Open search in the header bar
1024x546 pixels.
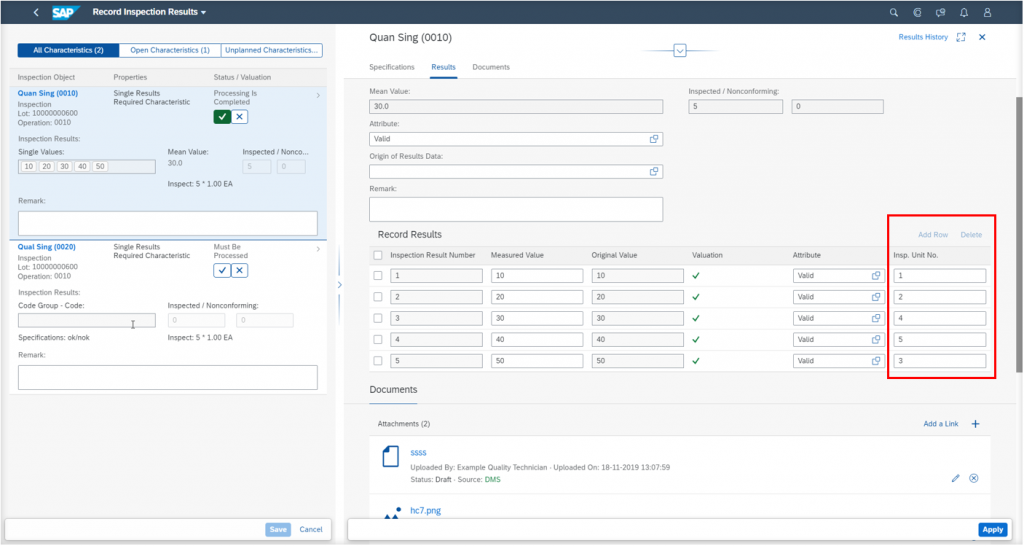[x=893, y=12]
